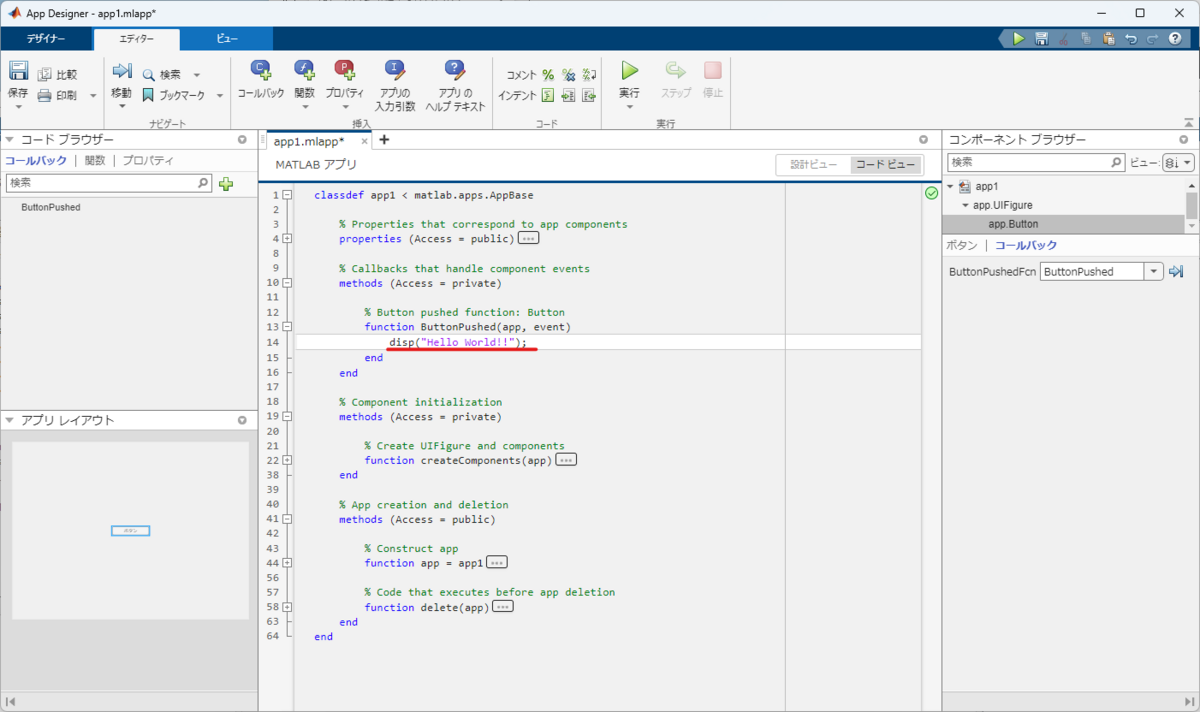Select ButtonPushed in the Code Browser list
The image size is (1200, 712).
click(x=51, y=208)
